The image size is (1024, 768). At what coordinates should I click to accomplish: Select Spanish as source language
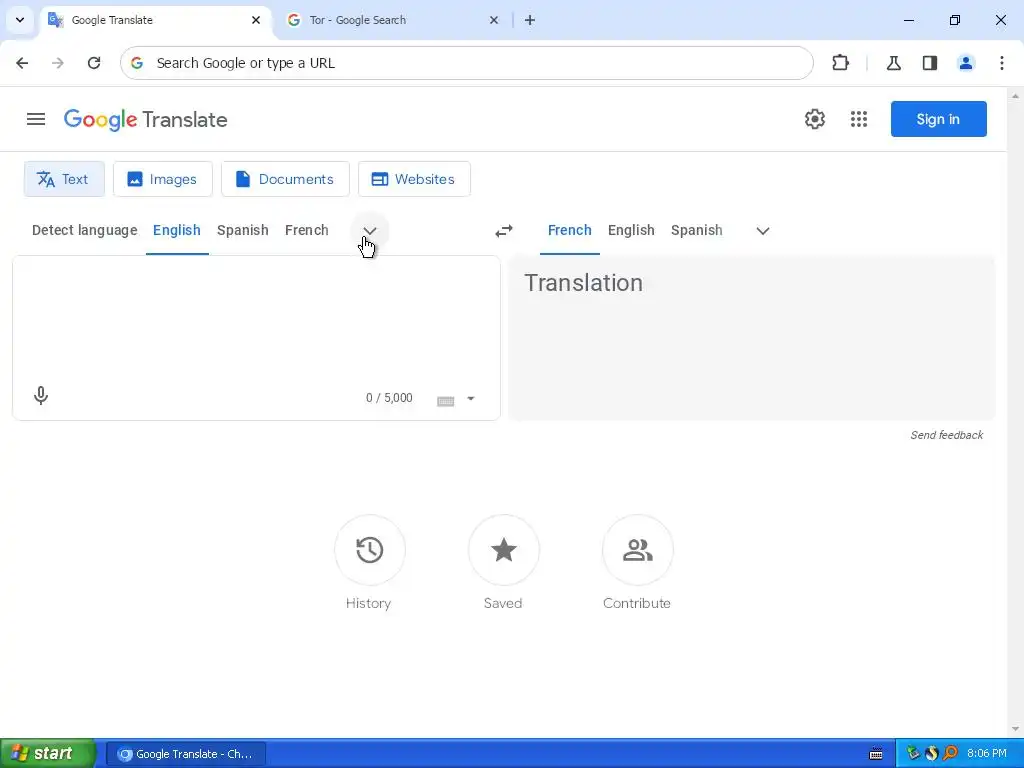242,230
